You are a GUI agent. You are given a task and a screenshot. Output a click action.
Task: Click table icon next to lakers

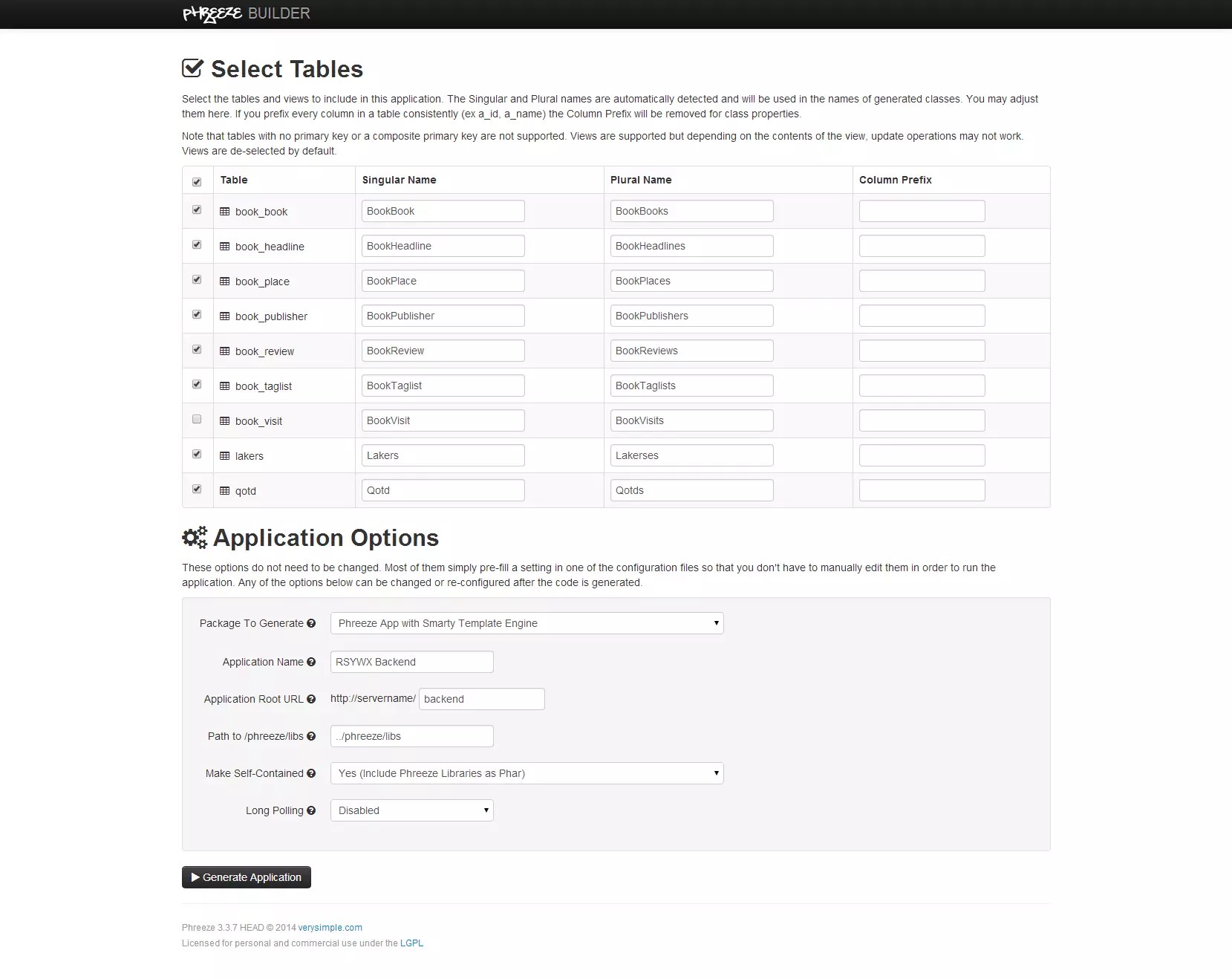click(x=225, y=456)
